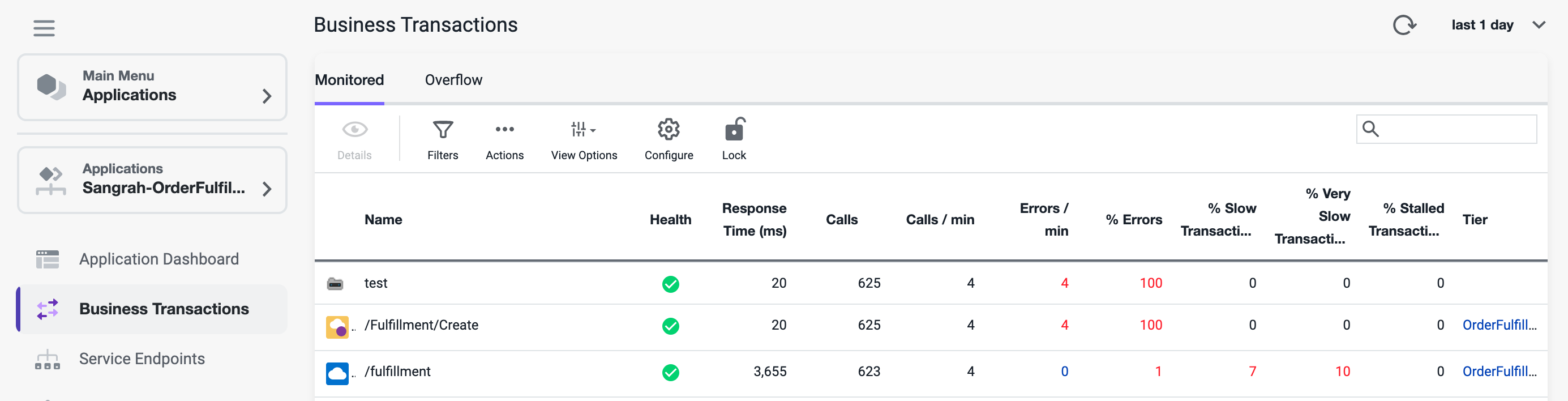Click the health status icon for test
Image resolution: width=1568 pixels, height=401 pixels.
[671, 284]
